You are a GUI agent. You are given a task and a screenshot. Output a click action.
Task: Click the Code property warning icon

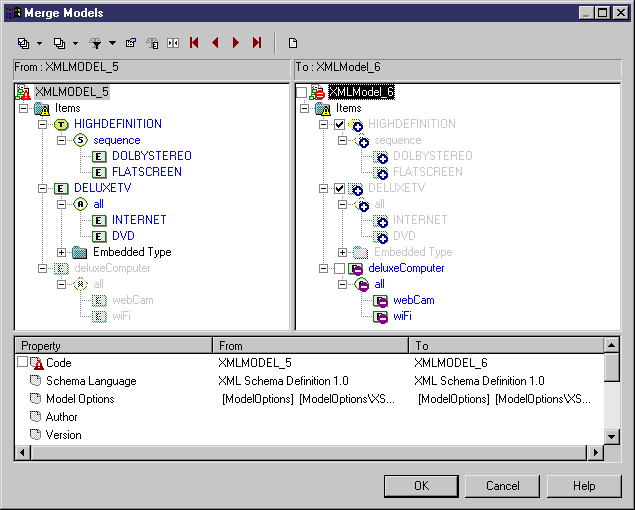click(x=36, y=363)
